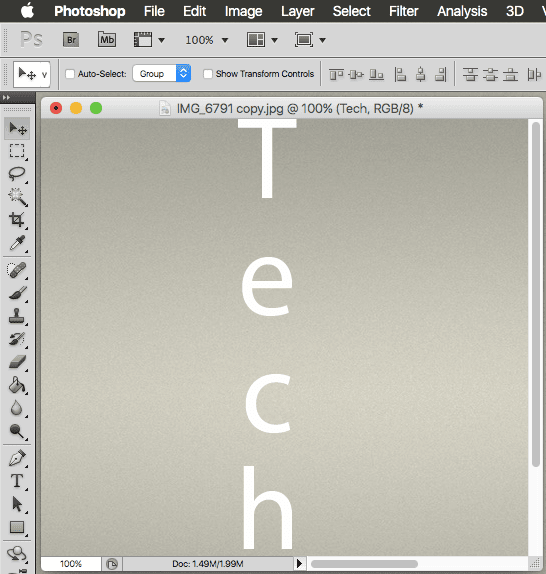This screenshot has width=546, height=574.
Task: Select the Blur tool
Action: click(17, 408)
